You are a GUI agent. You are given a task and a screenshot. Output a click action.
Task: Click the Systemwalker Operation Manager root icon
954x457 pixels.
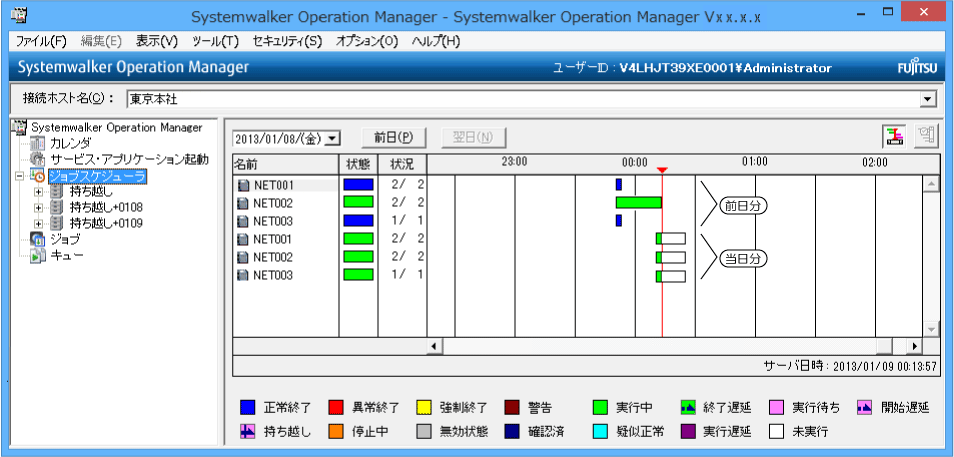pos(19,127)
